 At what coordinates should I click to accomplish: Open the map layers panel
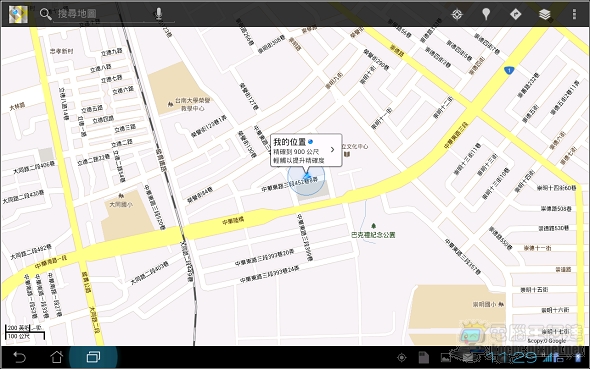pyautogui.click(x=544, y=14)
